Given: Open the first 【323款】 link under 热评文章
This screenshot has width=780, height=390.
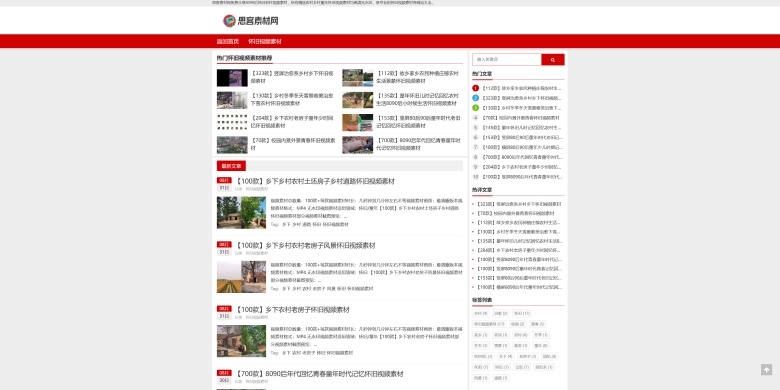Looking at the screenshot, I should pos(519,204).
